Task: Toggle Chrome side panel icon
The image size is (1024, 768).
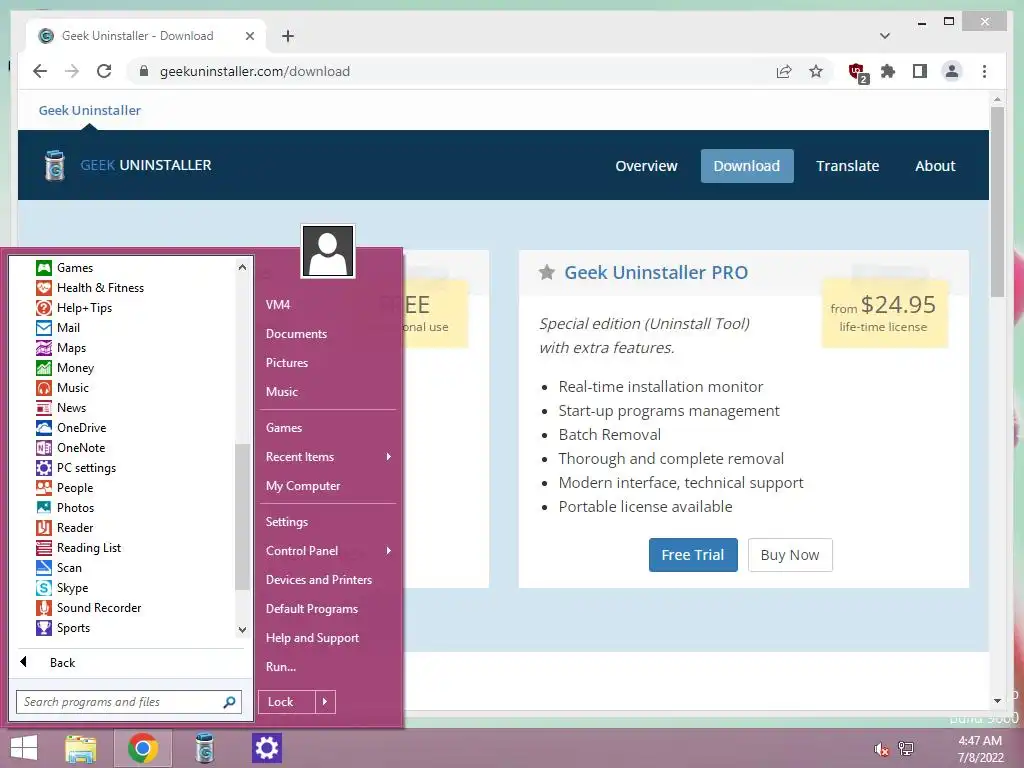Action: tap(920, 71)
